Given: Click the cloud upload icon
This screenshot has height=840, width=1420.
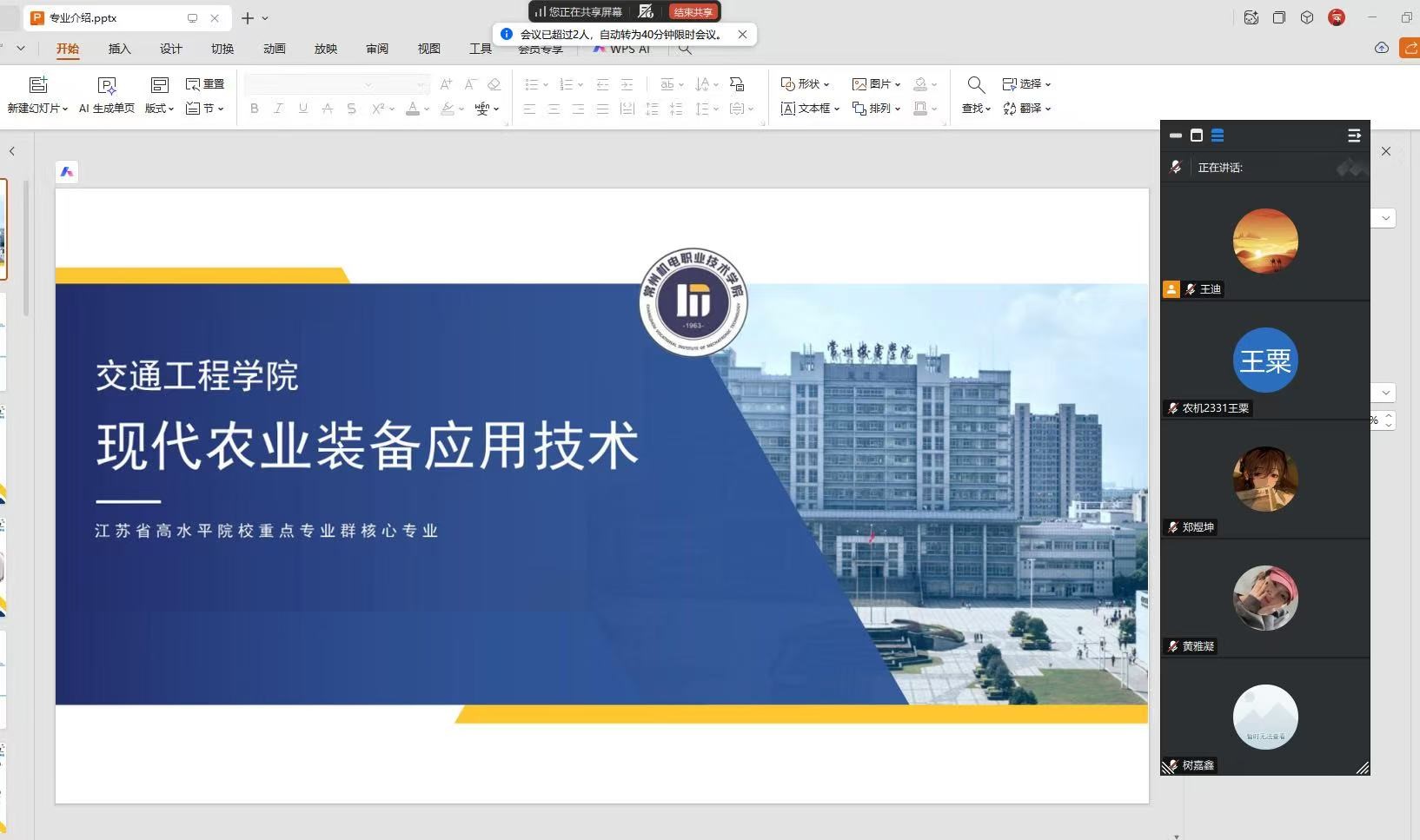Looking at the screenshot, I should (1381, 49).
